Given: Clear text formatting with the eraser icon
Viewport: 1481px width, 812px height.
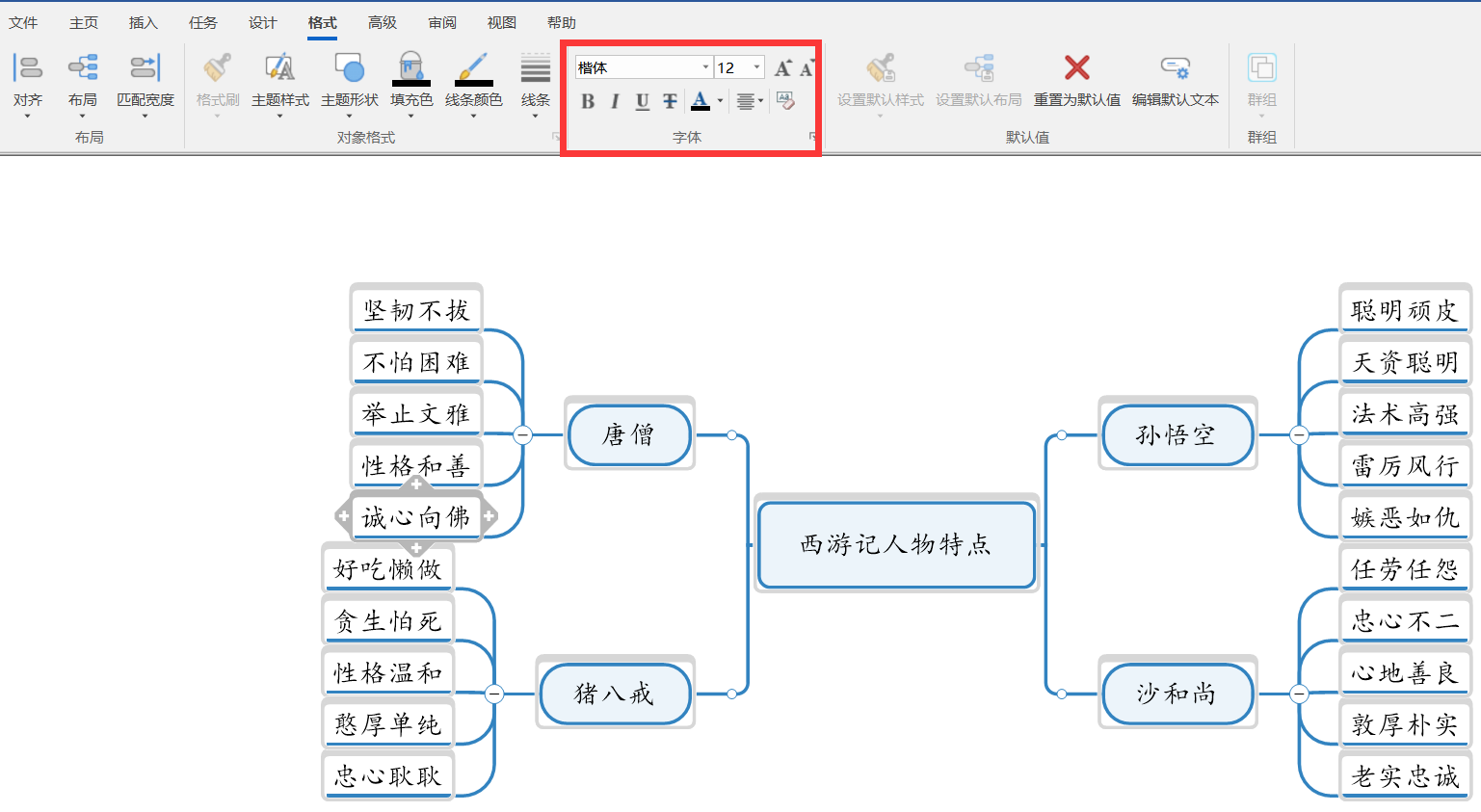Looking at the screenshot, I should pos(785,101).
